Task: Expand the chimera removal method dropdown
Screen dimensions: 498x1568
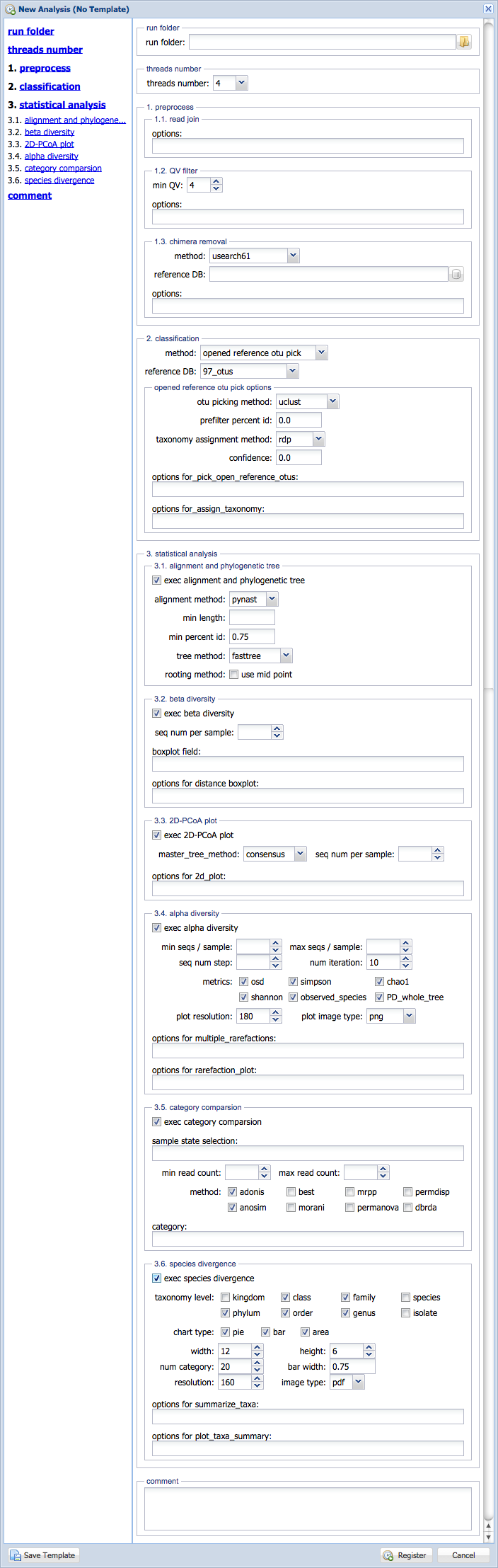Action: pos(294,256)
